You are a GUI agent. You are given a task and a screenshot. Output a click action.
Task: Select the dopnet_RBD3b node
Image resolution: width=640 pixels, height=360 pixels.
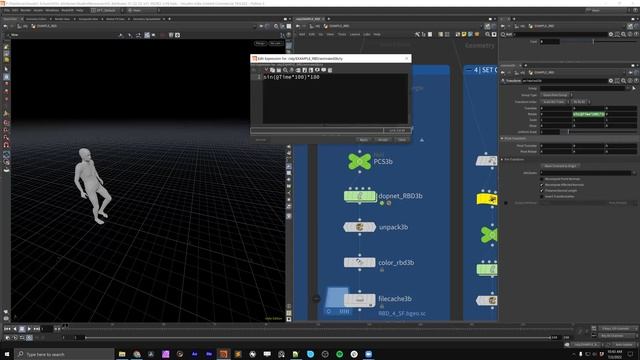click(360, 196)
